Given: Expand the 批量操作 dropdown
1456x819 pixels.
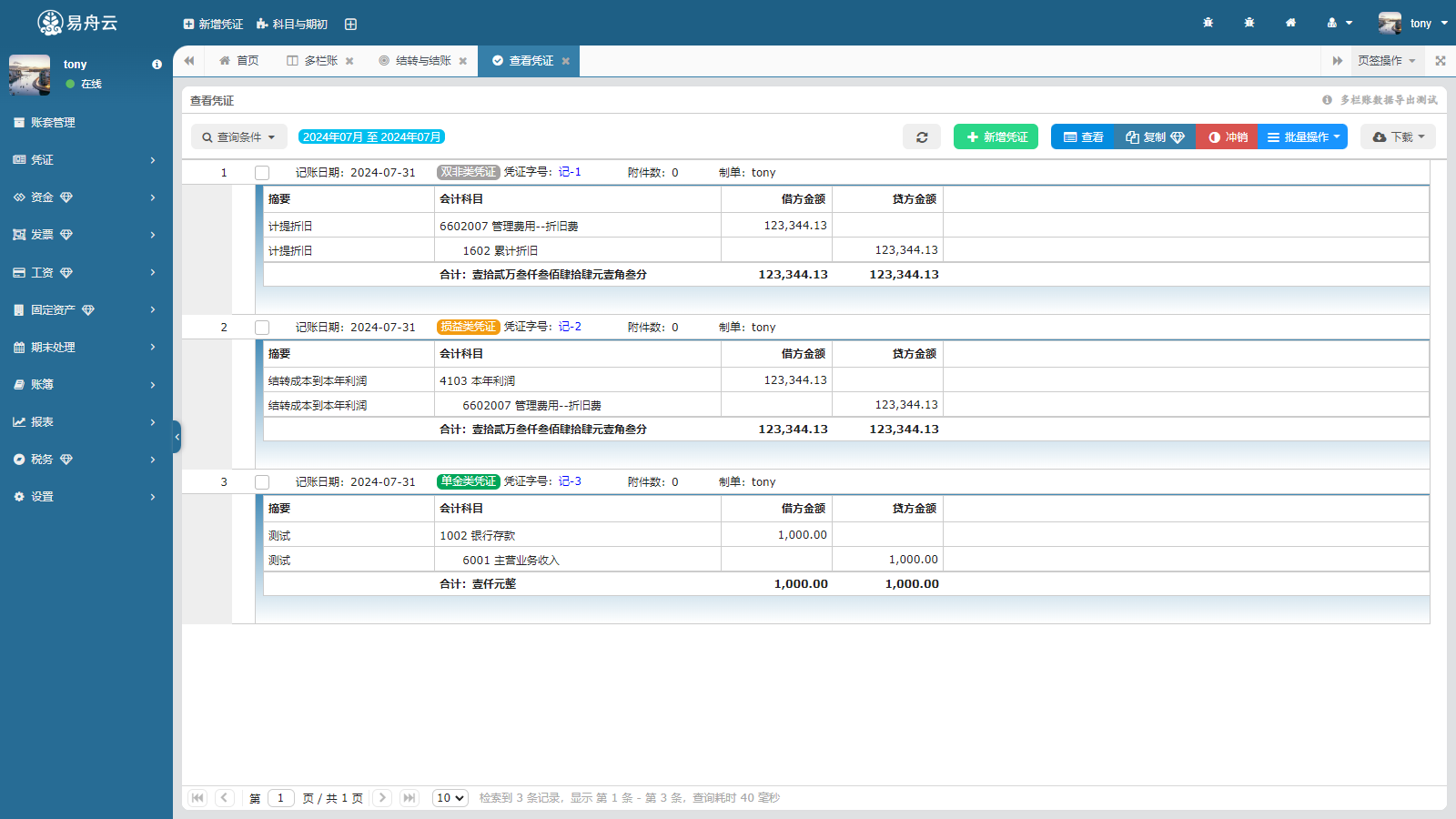Looking at the screenshot, I should tap(1302, 136).
